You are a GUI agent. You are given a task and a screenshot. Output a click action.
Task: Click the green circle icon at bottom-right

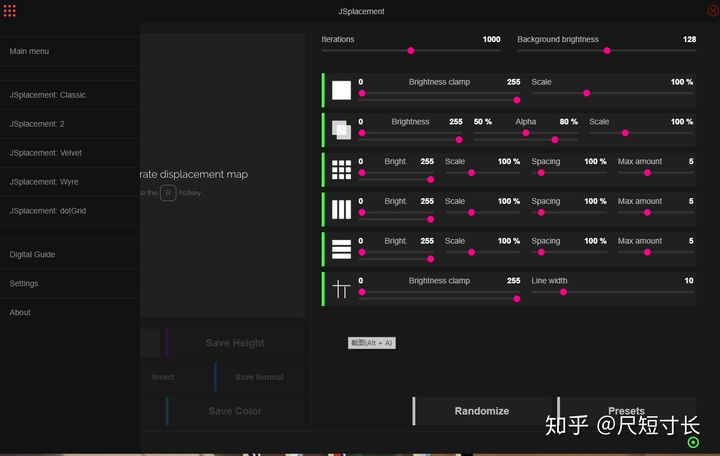(693, 442)
